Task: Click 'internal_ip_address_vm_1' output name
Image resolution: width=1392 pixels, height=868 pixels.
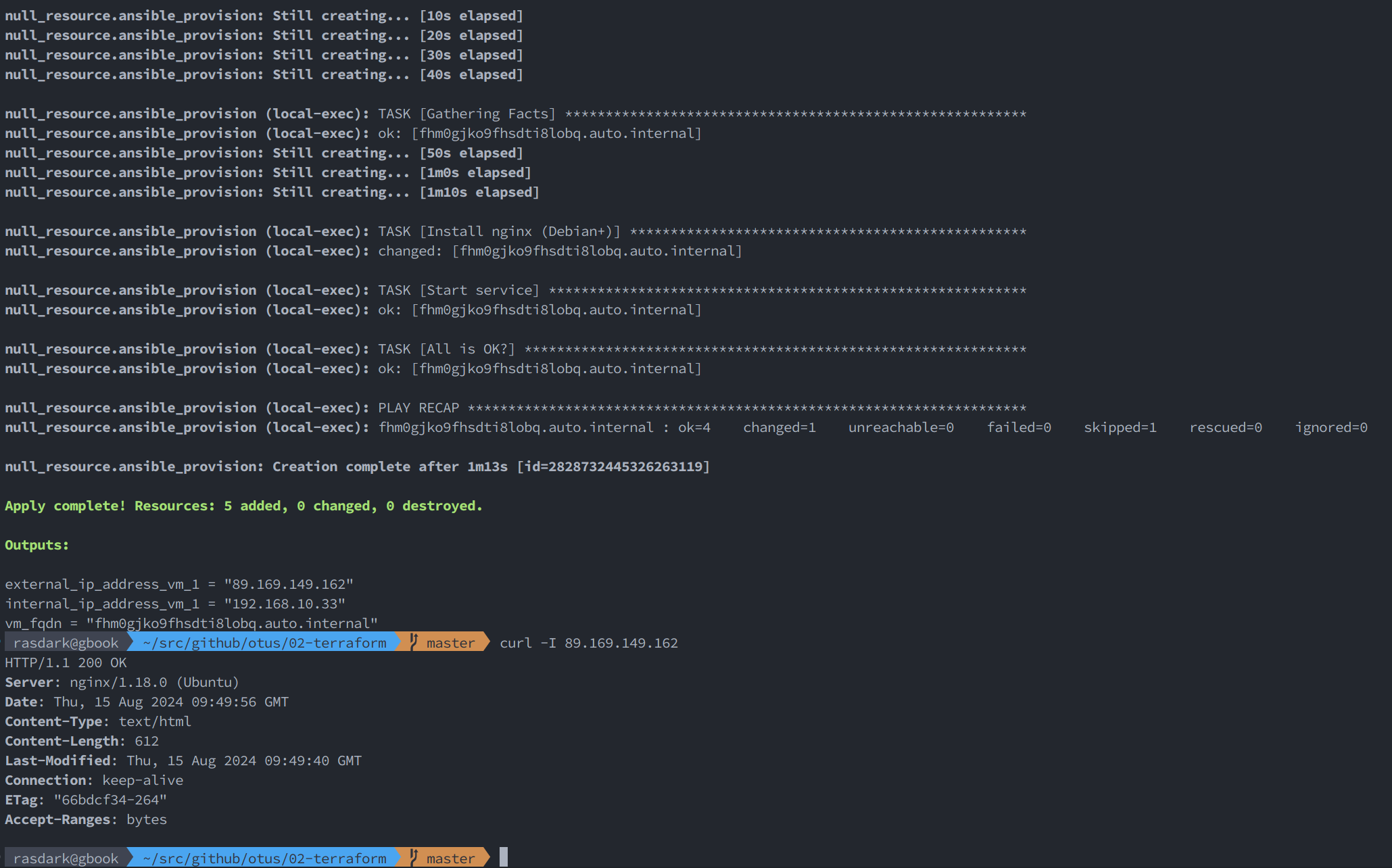Action: [x=102, y=604]
